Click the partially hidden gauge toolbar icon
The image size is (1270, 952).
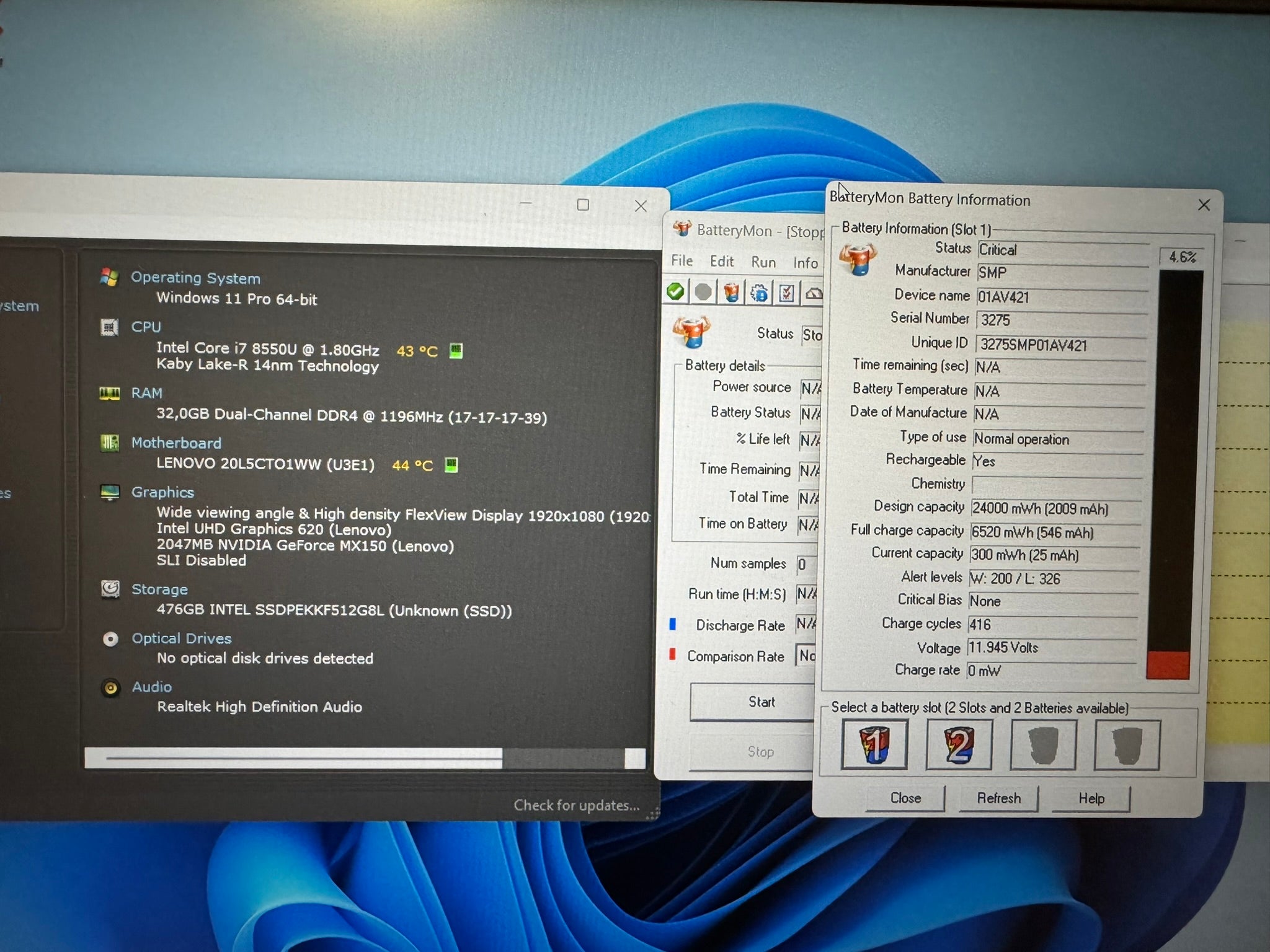click(814, 294)
